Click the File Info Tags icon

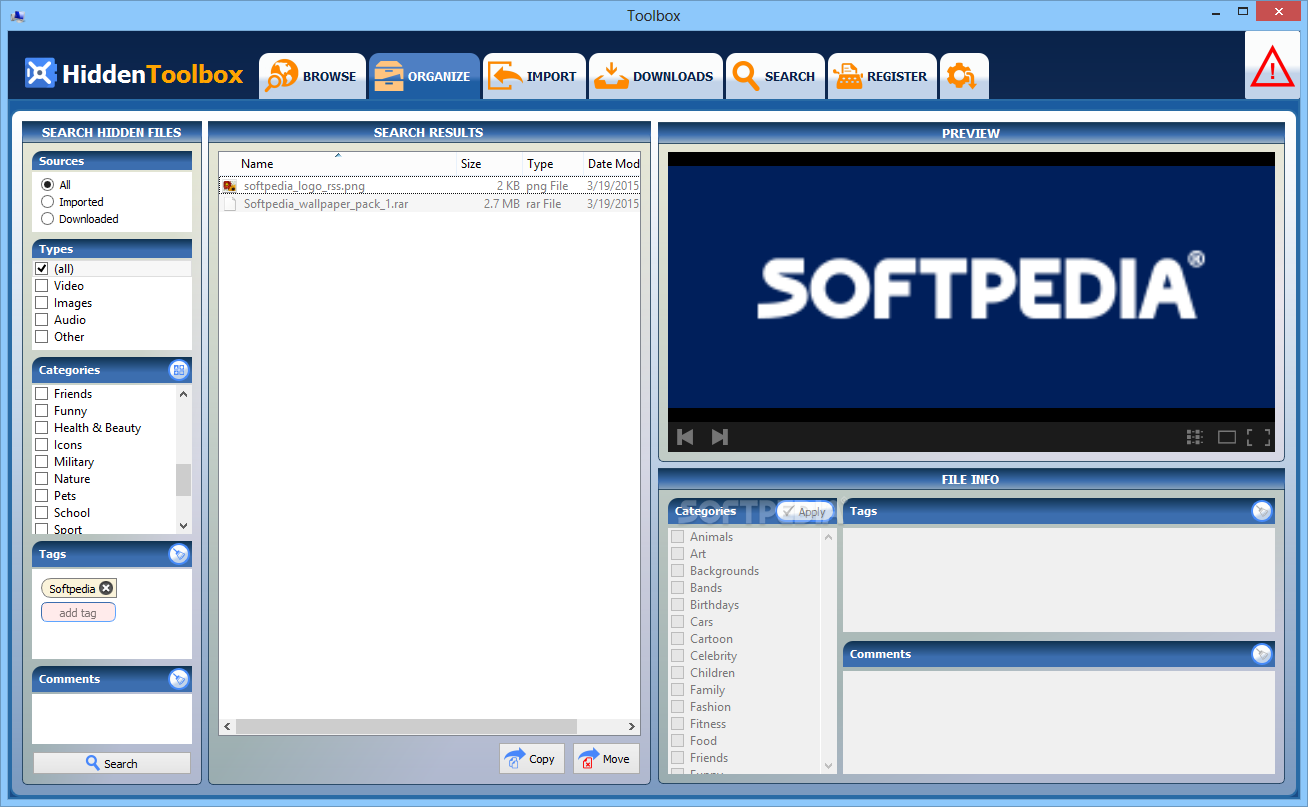point(1262,511)
